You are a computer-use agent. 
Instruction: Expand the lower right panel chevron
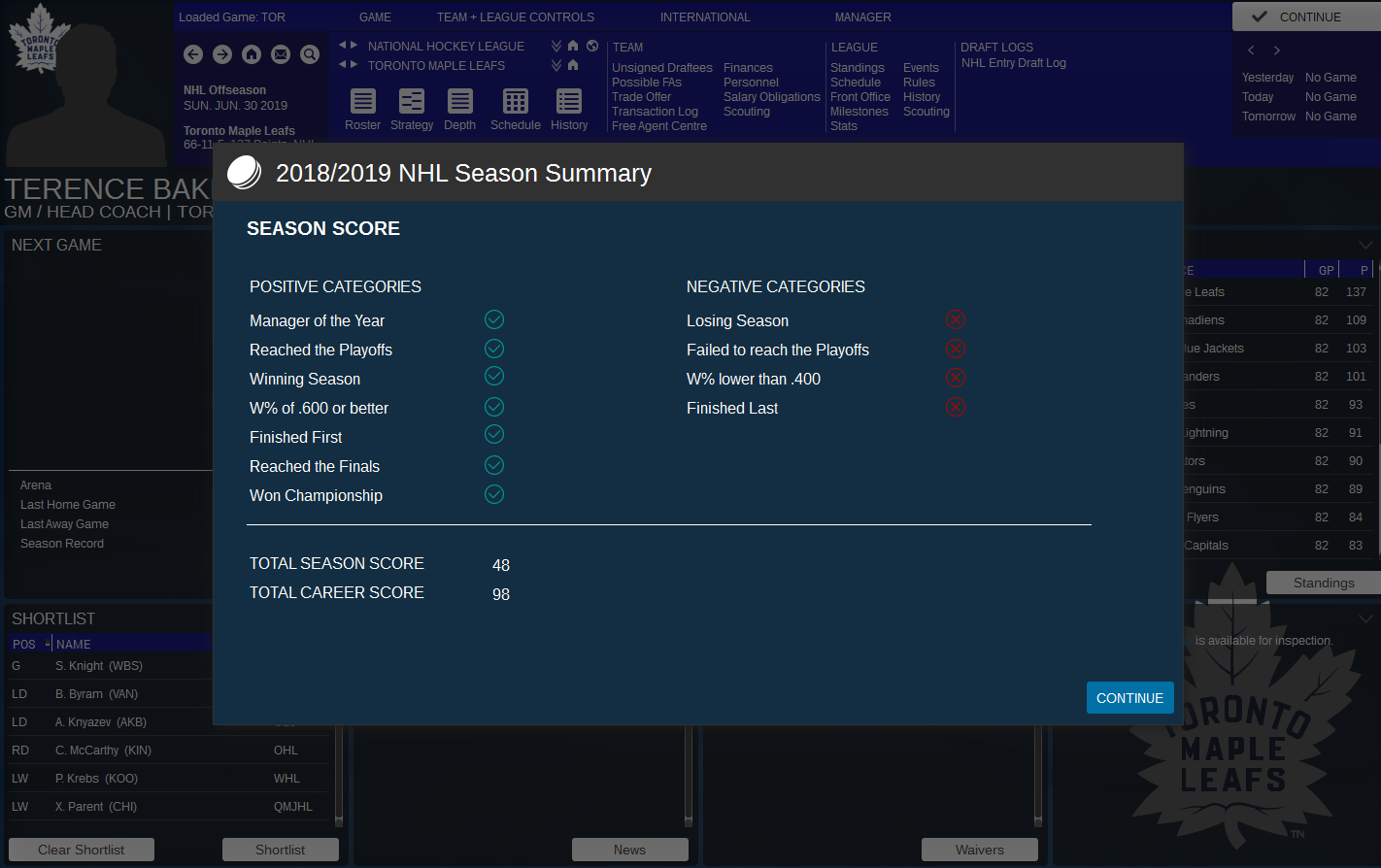point(1365,618)
